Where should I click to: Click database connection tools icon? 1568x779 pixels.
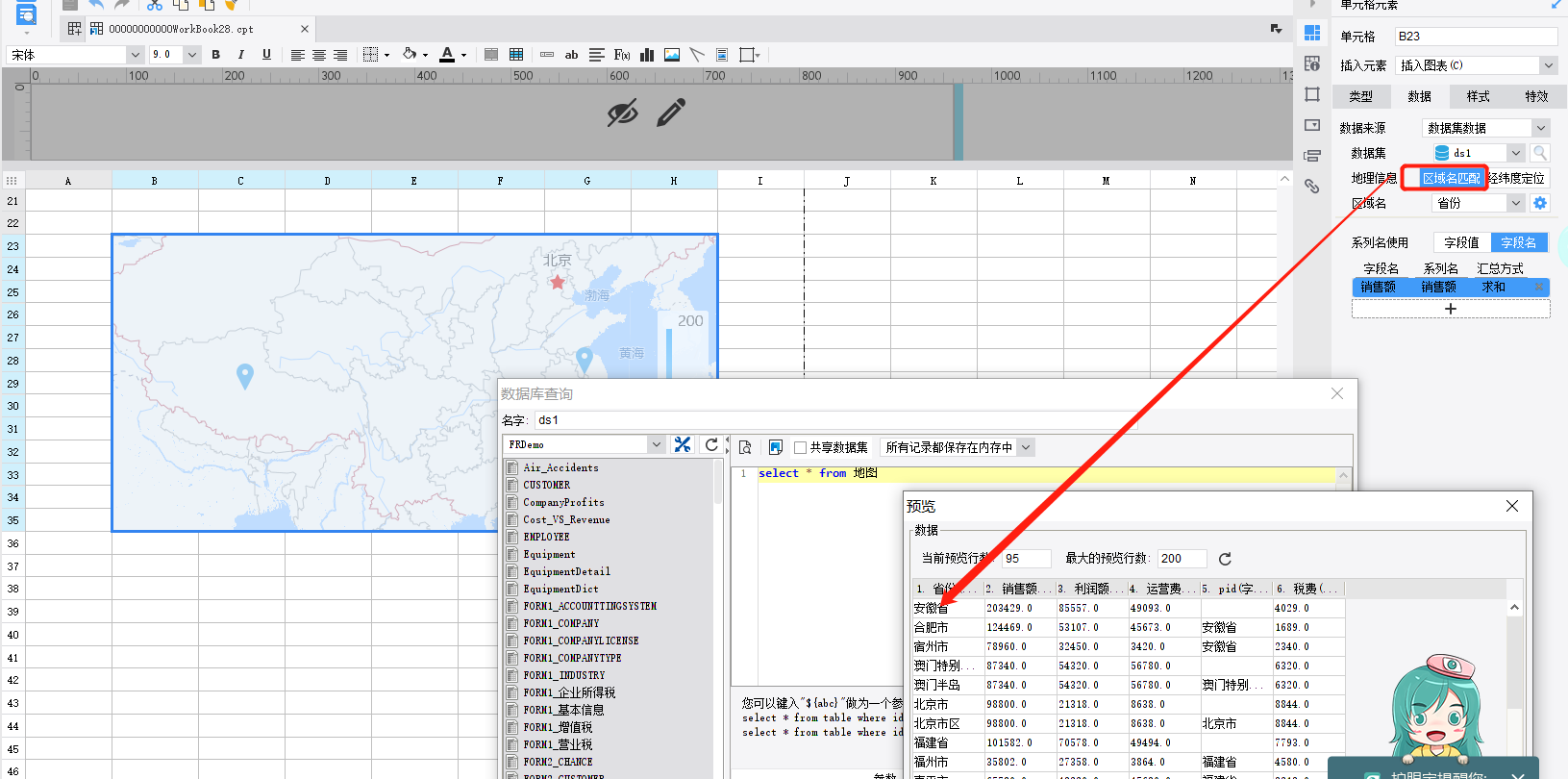(683, 444)
